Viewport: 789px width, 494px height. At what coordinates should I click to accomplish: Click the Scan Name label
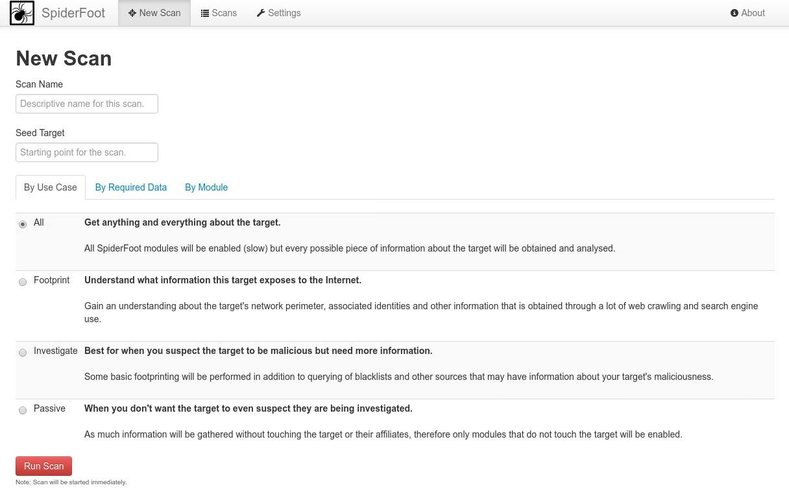click(39, 84)
